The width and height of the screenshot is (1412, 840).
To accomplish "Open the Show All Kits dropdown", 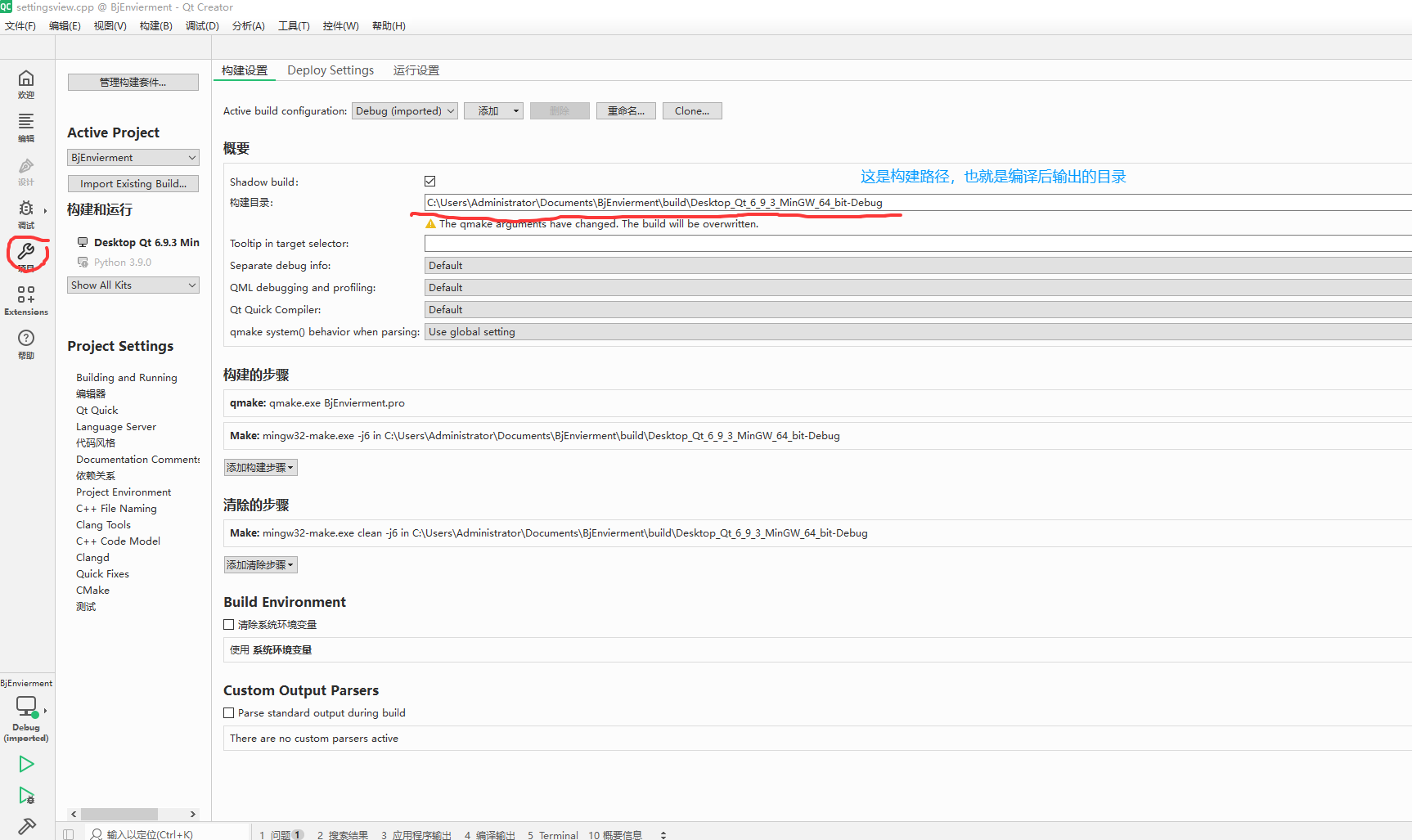I will click(133, 285).
